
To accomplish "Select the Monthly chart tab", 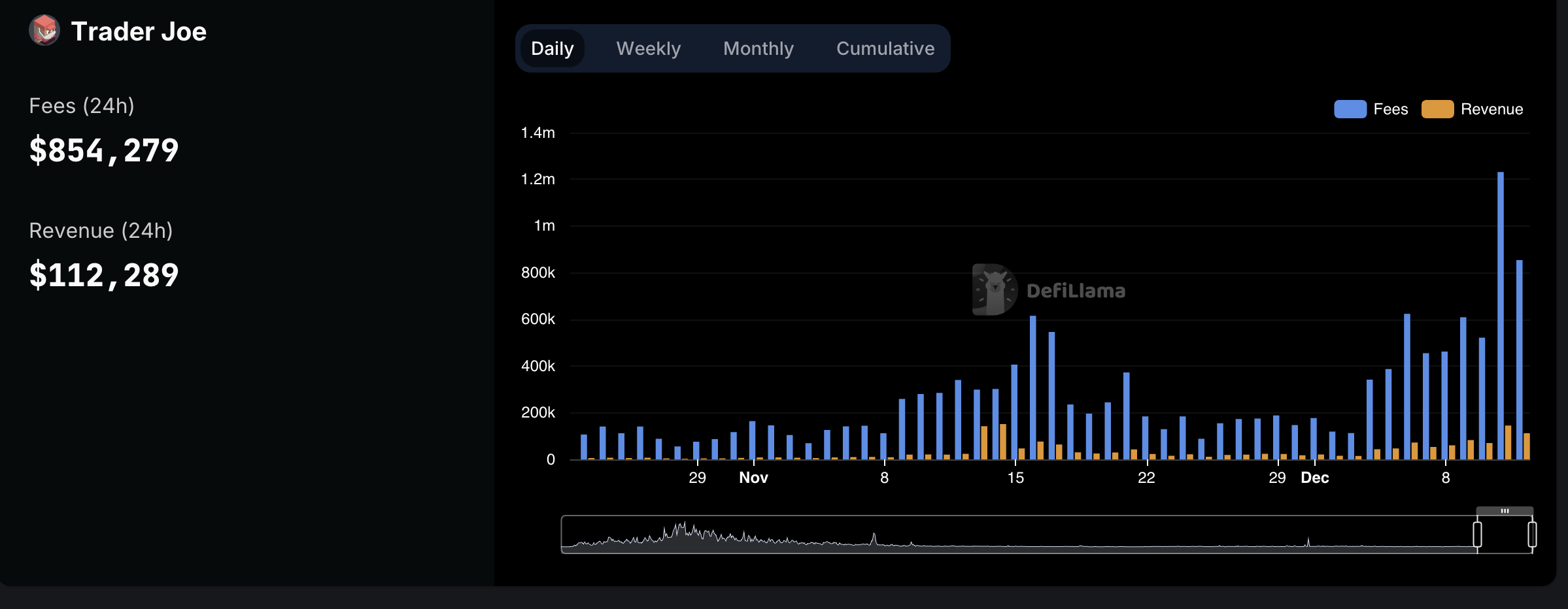I will pos(758,48).
